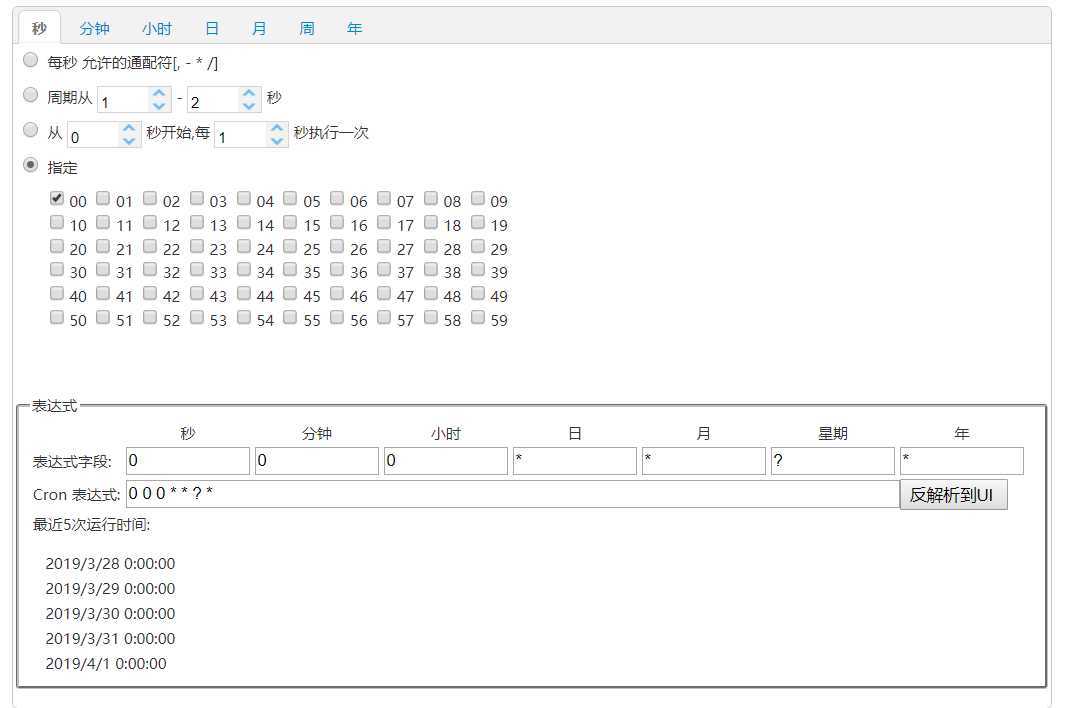Enable the 47 seconds checkbox

(384, 293)
